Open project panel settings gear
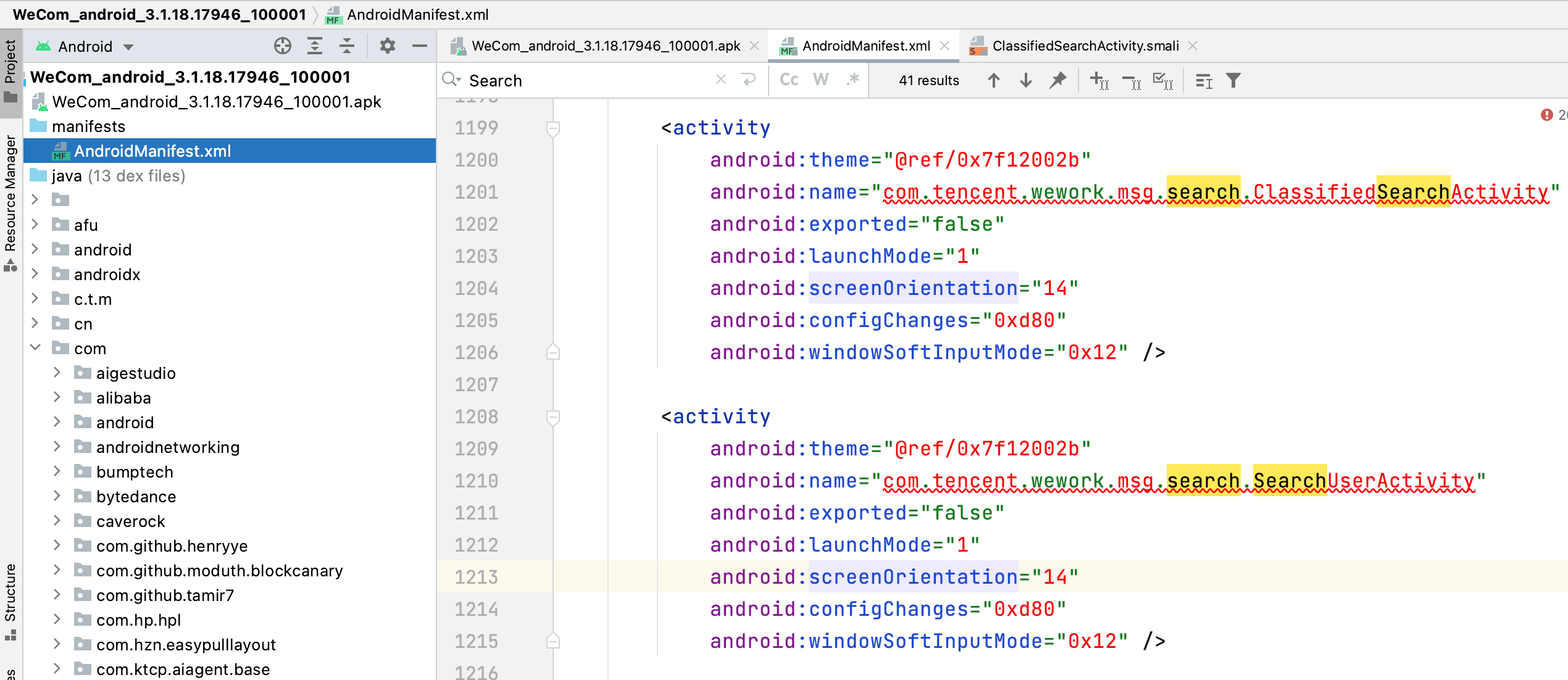The height and width of the screenshot is (680, 1568). click(x=387, y=46)
